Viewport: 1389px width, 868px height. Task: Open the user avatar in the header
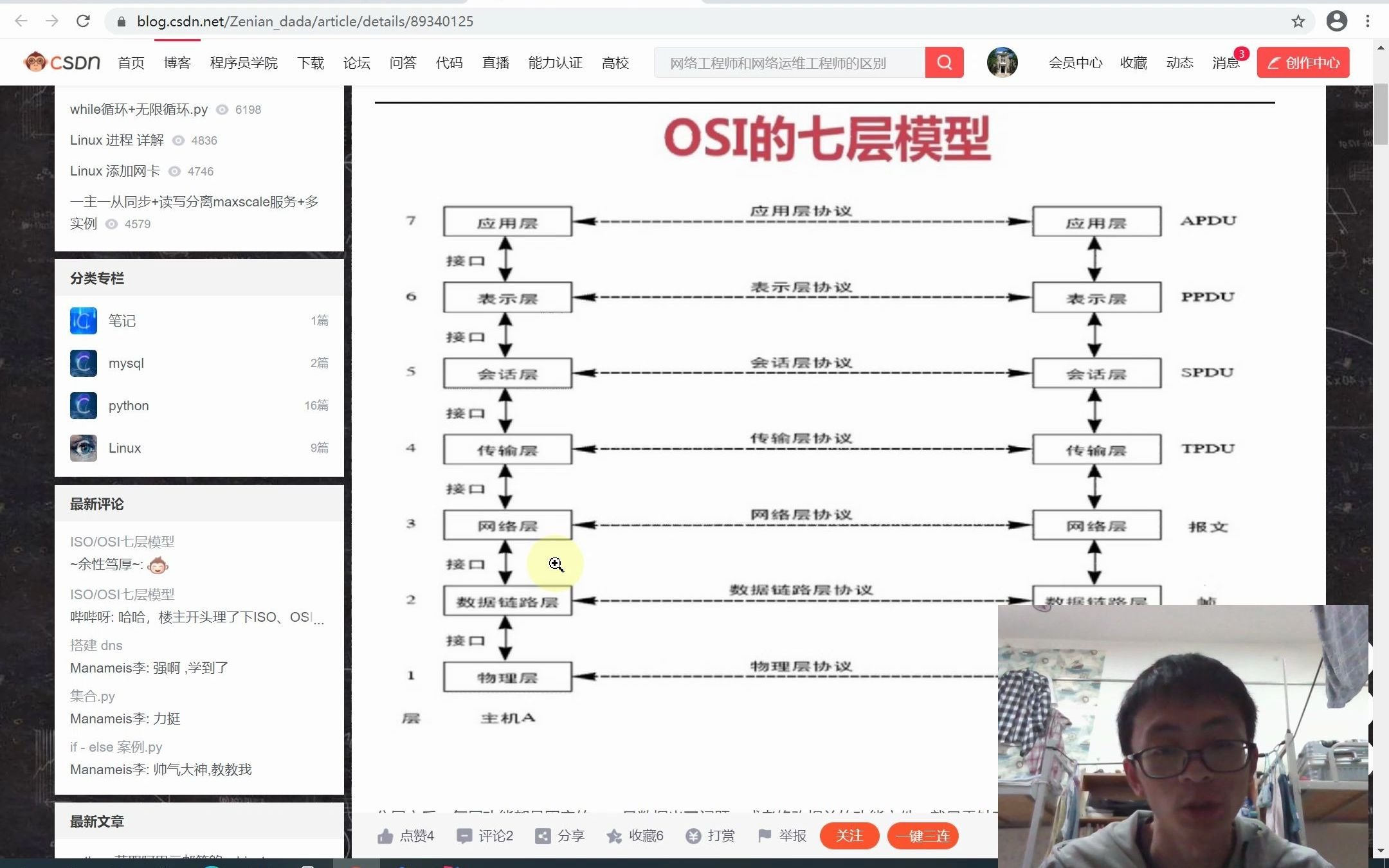(x=1002, y=62)
